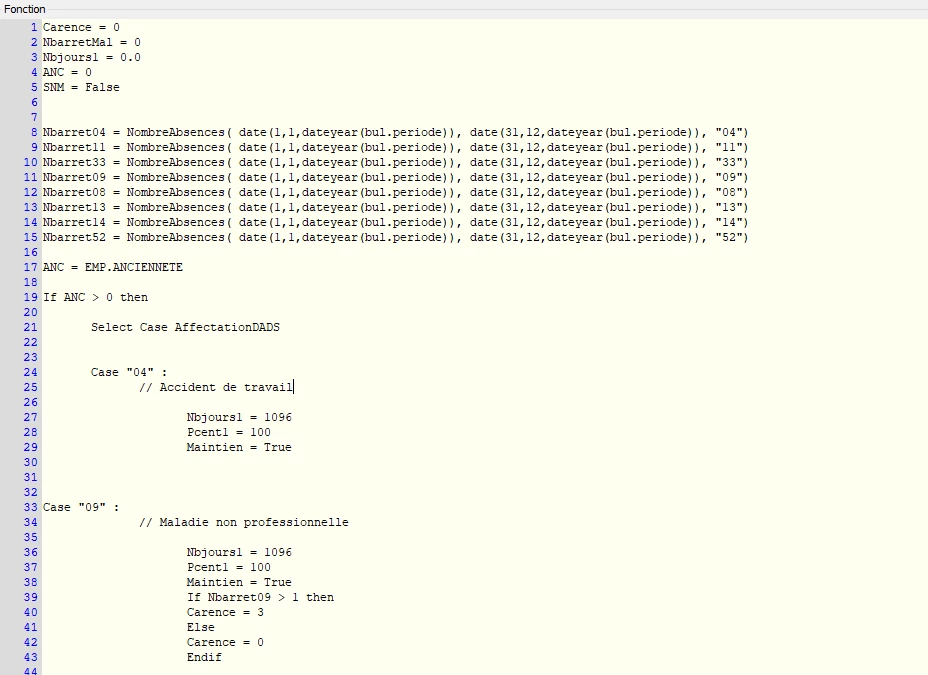Click 'If ANC > 0 then' line

coord(95,298)
